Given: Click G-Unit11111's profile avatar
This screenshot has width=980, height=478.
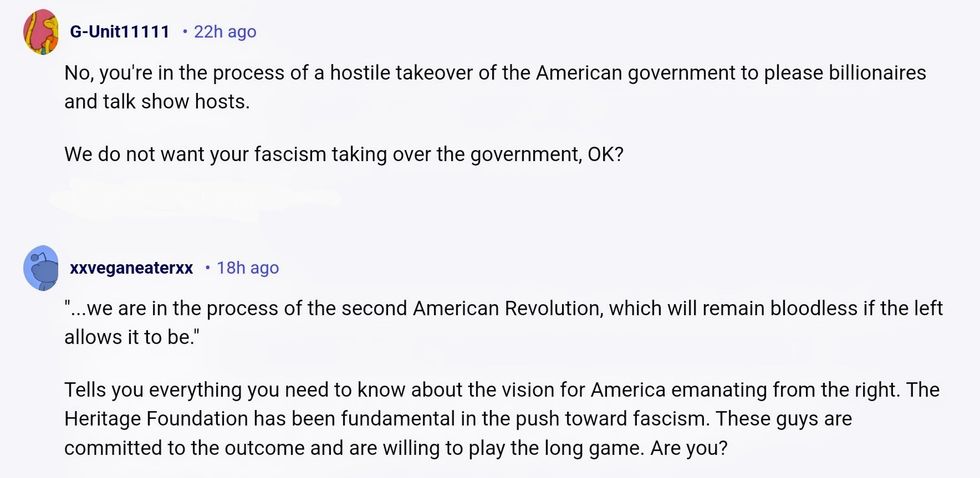Looking at the screenshot, I should [40, 32].
